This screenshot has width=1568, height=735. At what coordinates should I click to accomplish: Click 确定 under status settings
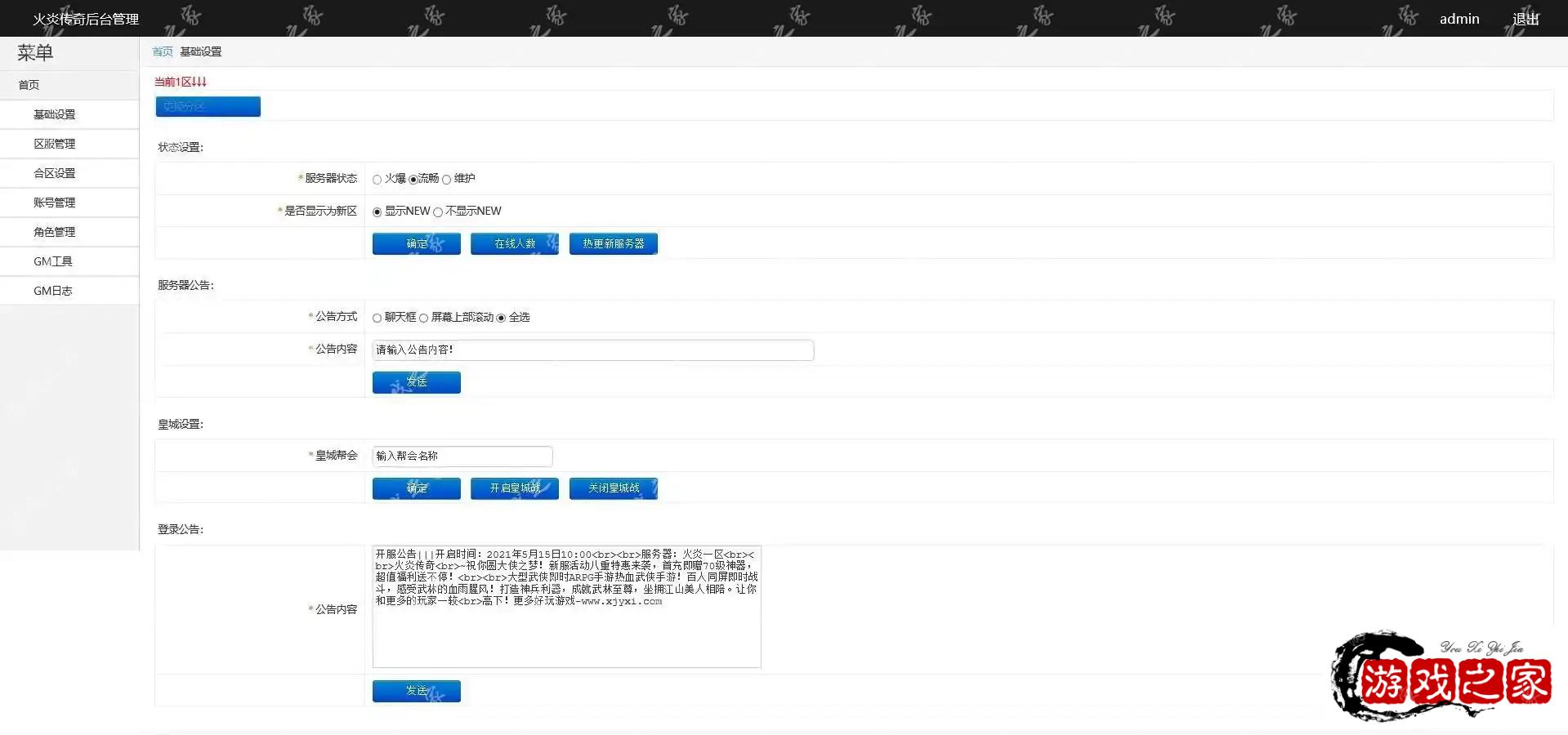pyautogui.click(x=416, y=243)
